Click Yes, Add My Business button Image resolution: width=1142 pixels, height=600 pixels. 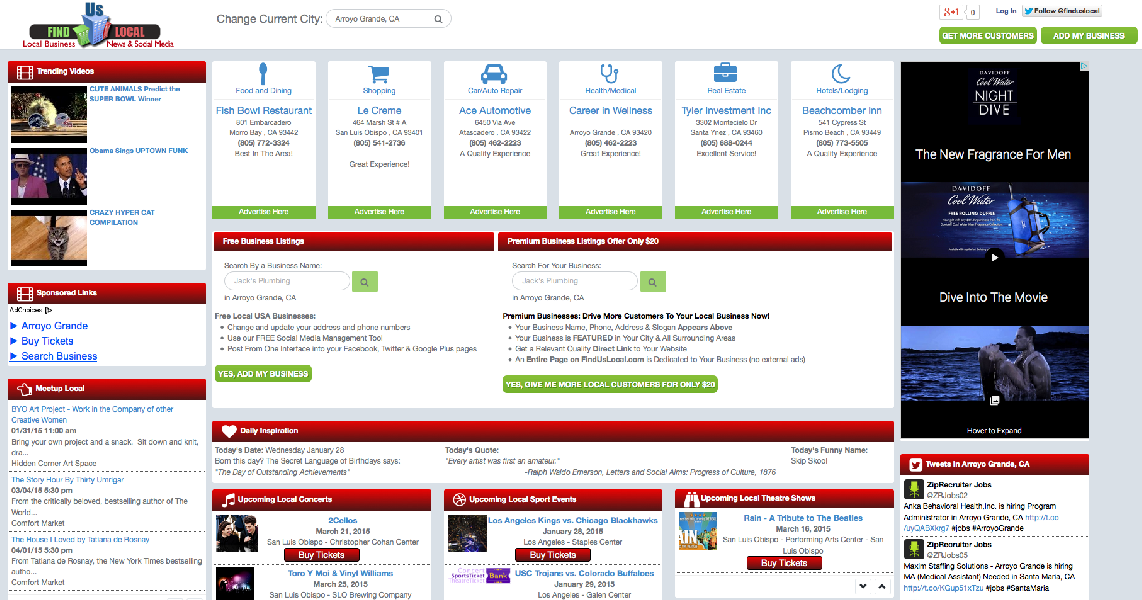click(263, 374)
